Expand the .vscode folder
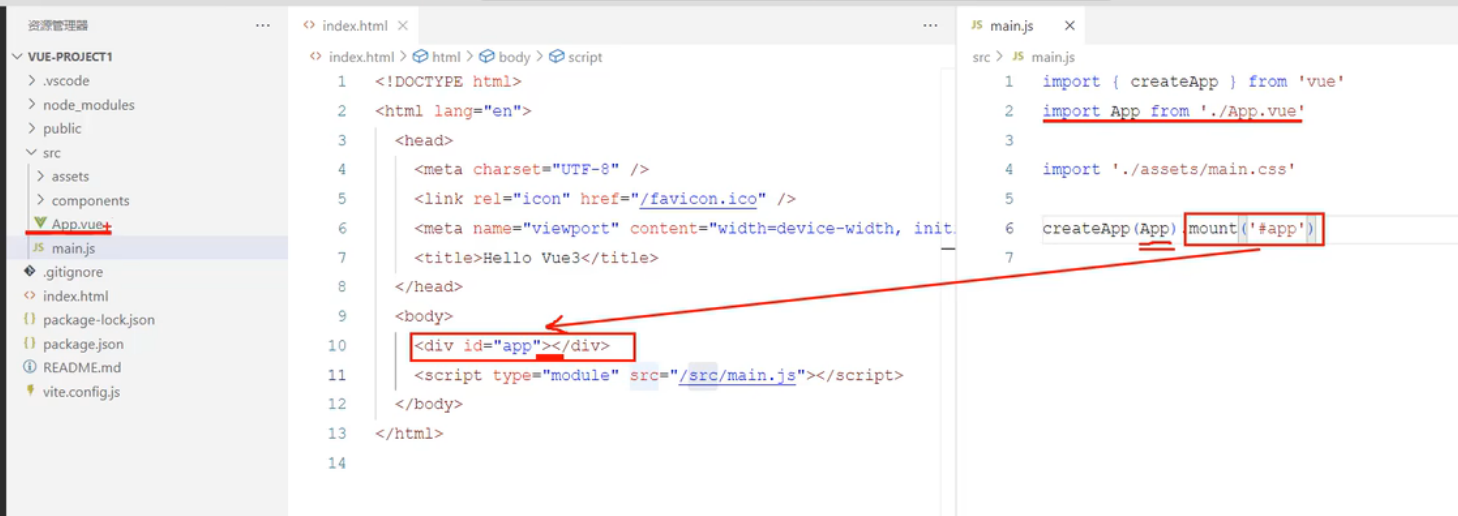The width and height of the screenshot is (1458, 516). 66,81
